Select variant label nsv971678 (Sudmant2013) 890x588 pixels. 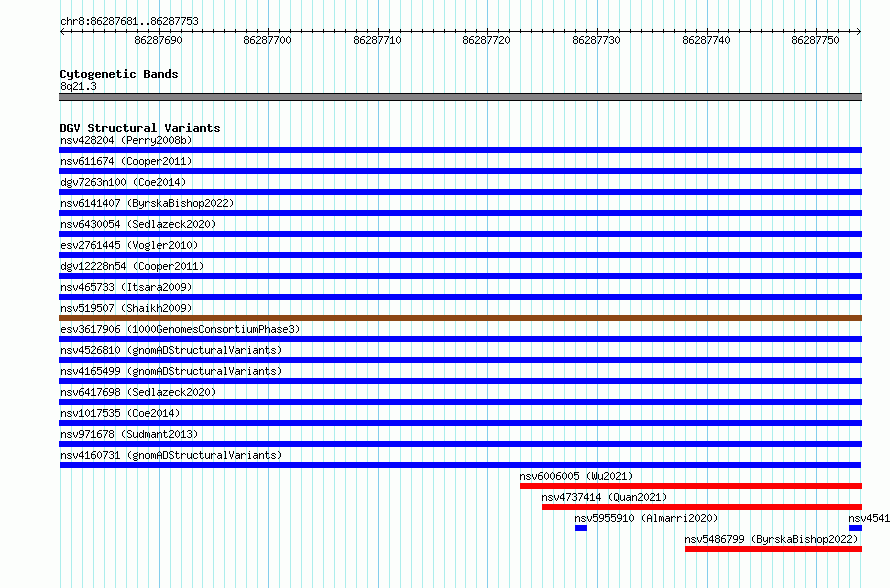[x=129, y=434]
